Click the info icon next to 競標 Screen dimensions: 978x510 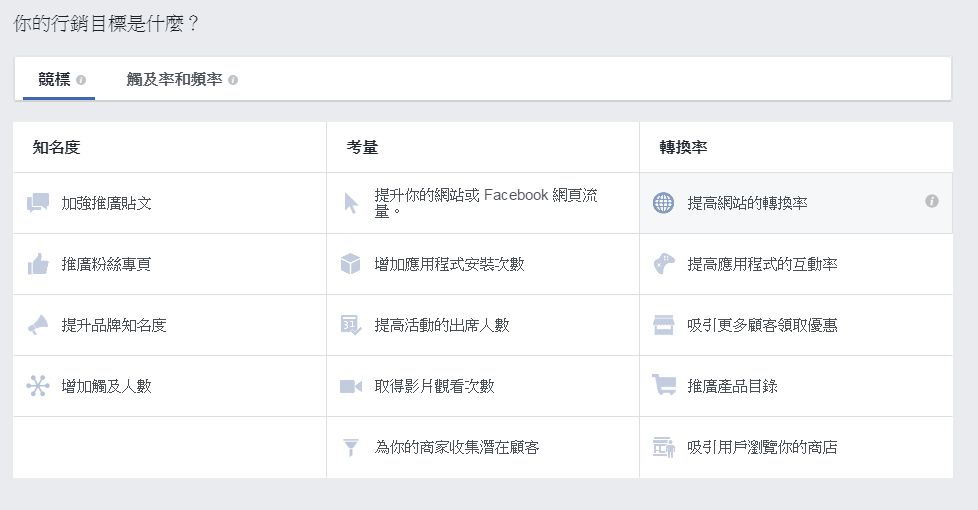(81, 80)
